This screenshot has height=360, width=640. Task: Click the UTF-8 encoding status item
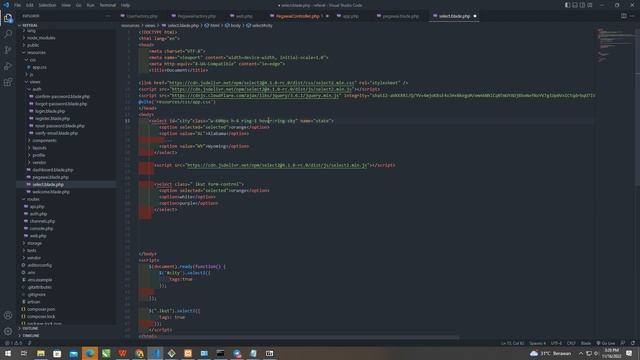tap(556, 343)
